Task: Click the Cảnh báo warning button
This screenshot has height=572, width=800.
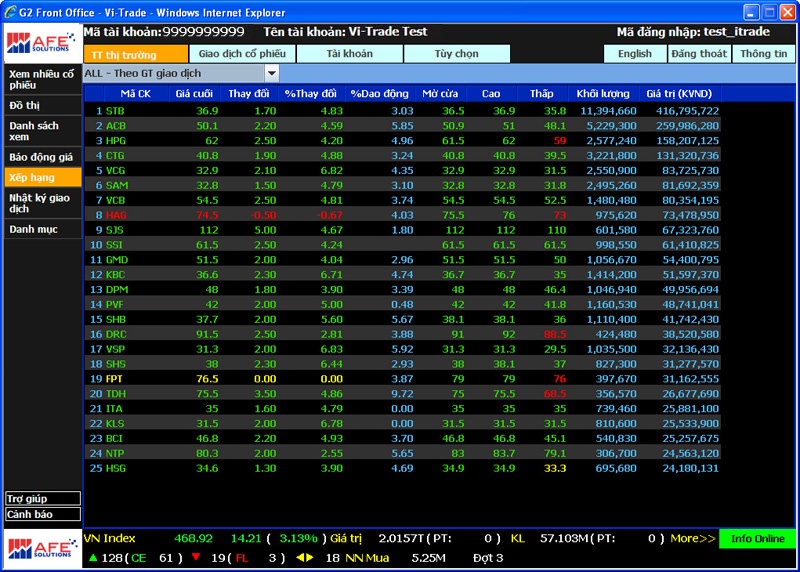Action: [x=43, y=514]
